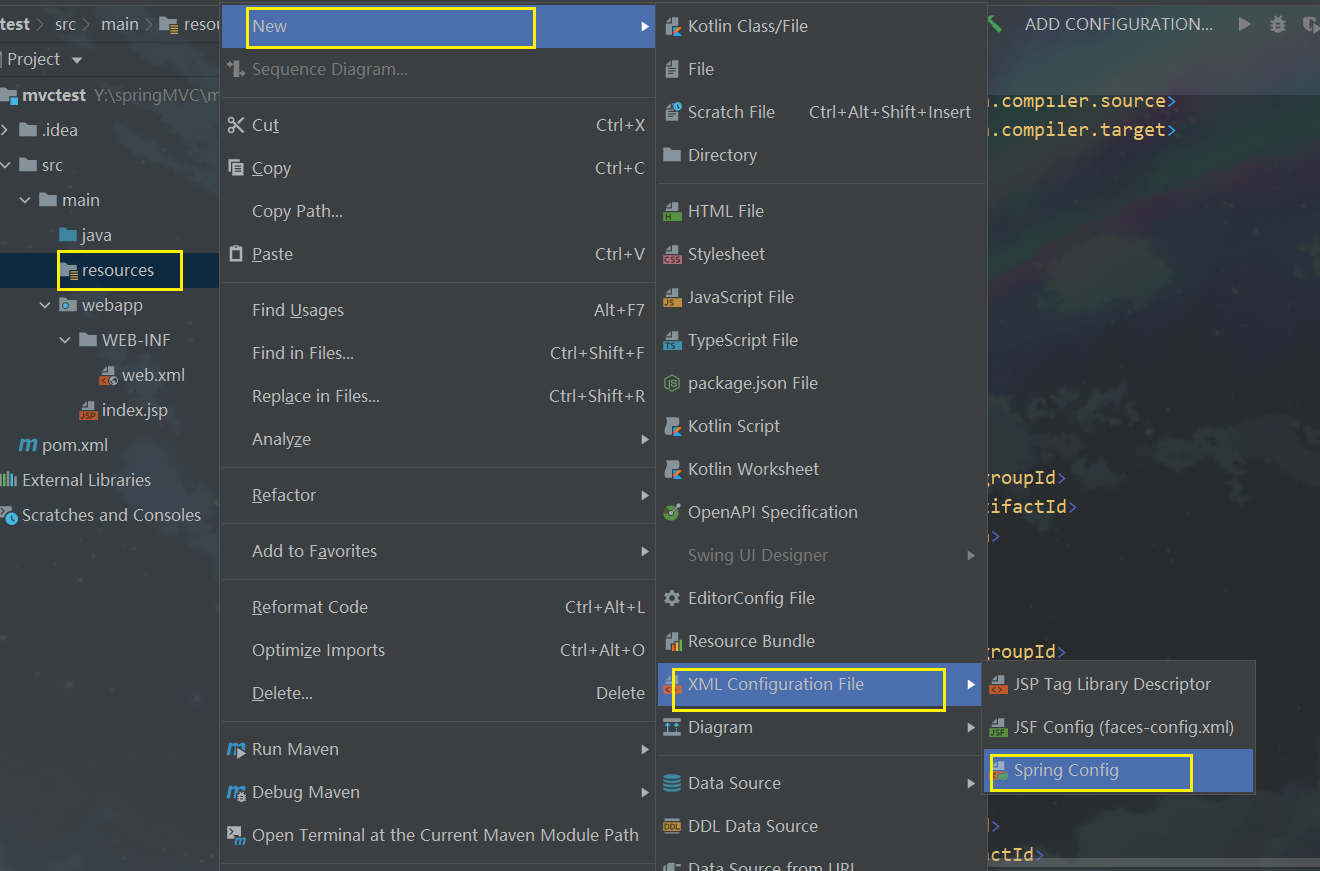Click 'src' in breadcrumb path
The height and width of the screenshot is (871, 1320).
[65, 24]
